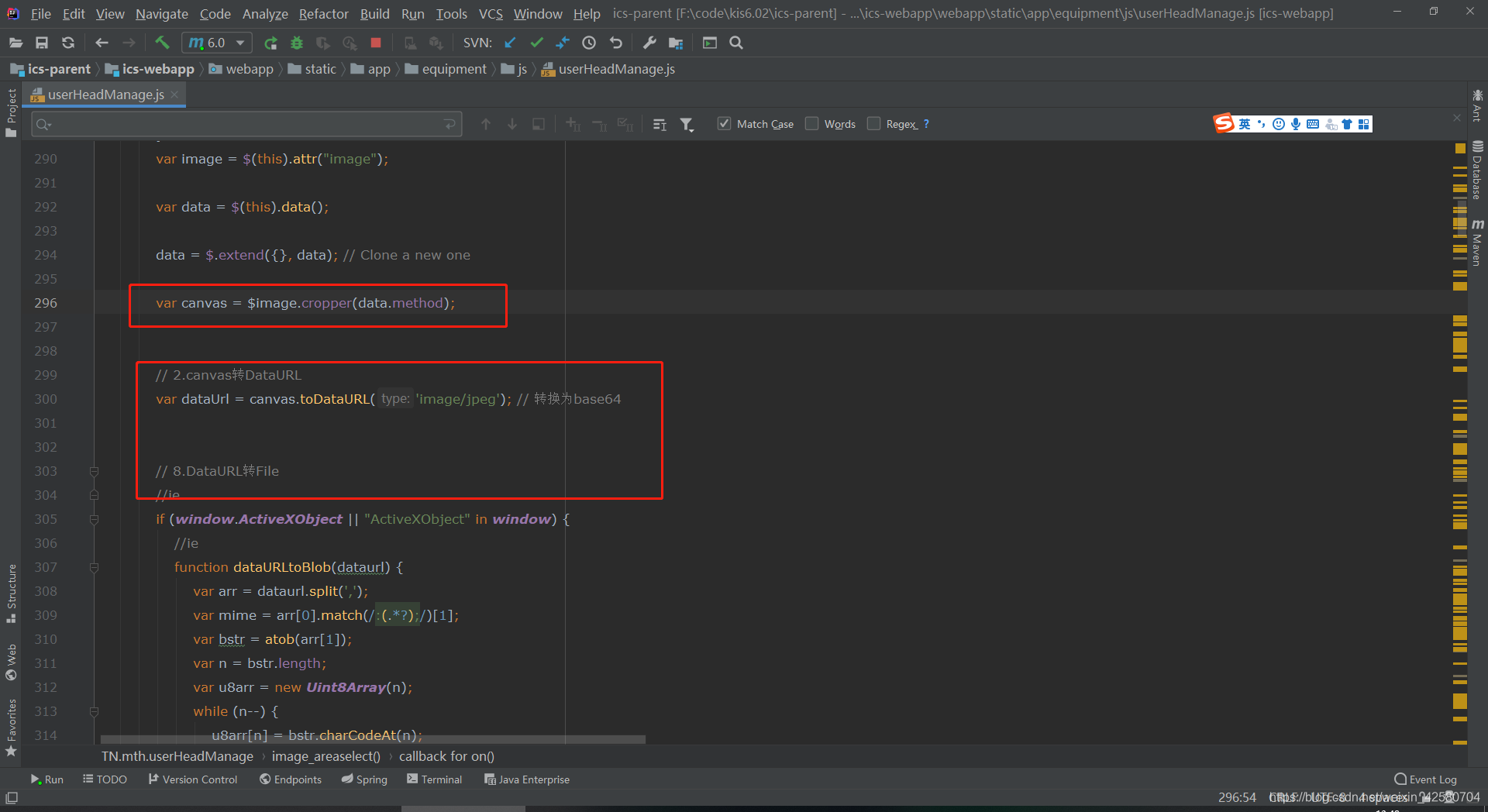Click image_areaselect() in the code breadcrumb

coord(325,756)
